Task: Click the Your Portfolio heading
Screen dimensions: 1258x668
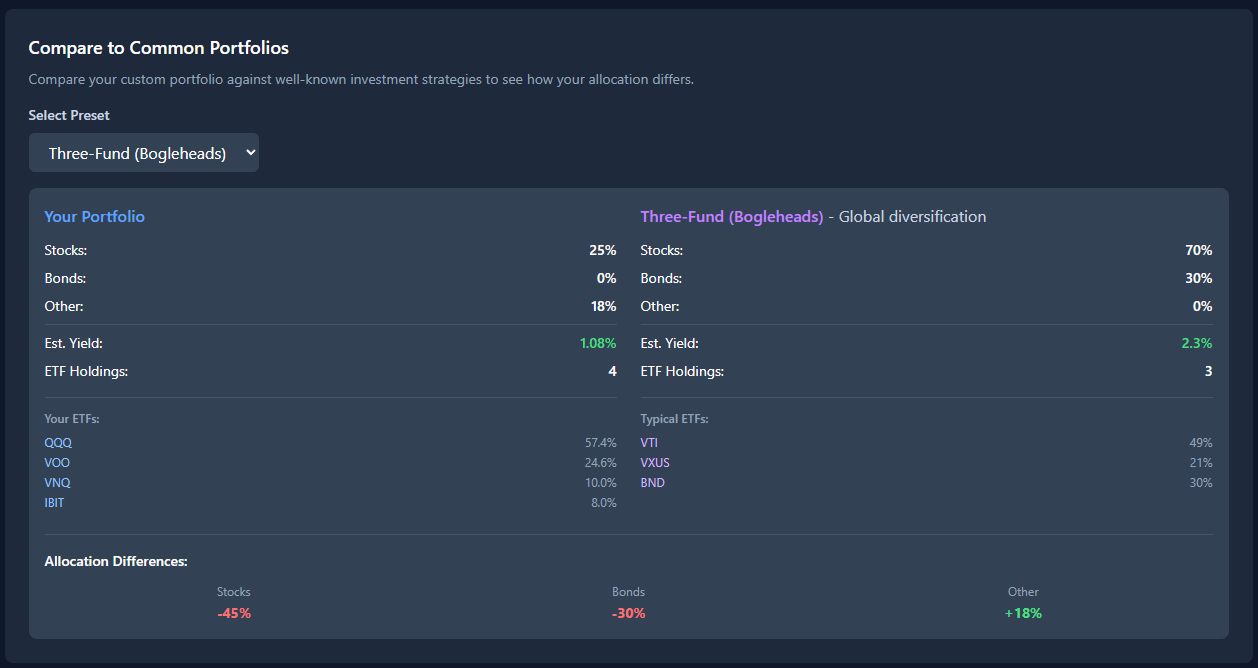Action: [x=94, y=216]
